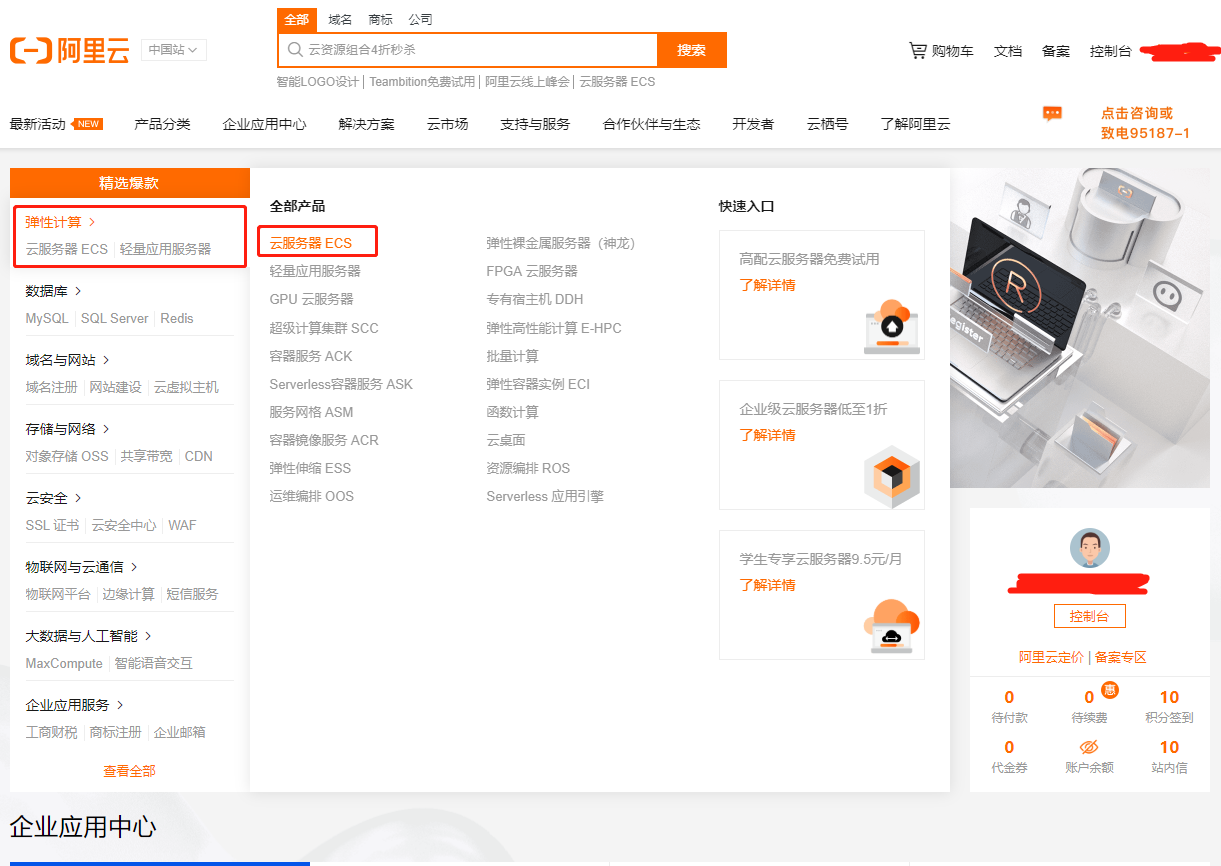Open the 文档 link

1008,51
